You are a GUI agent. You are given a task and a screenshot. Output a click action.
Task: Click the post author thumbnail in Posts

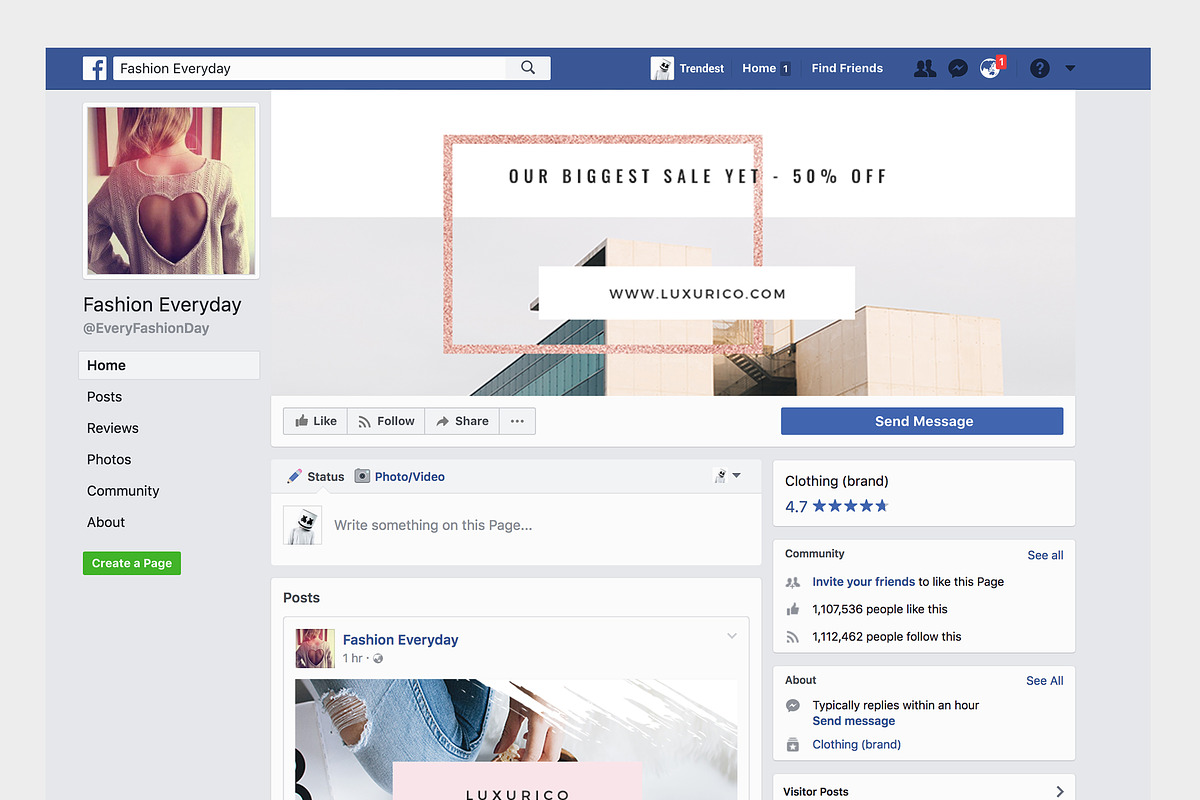coord(315,648)
